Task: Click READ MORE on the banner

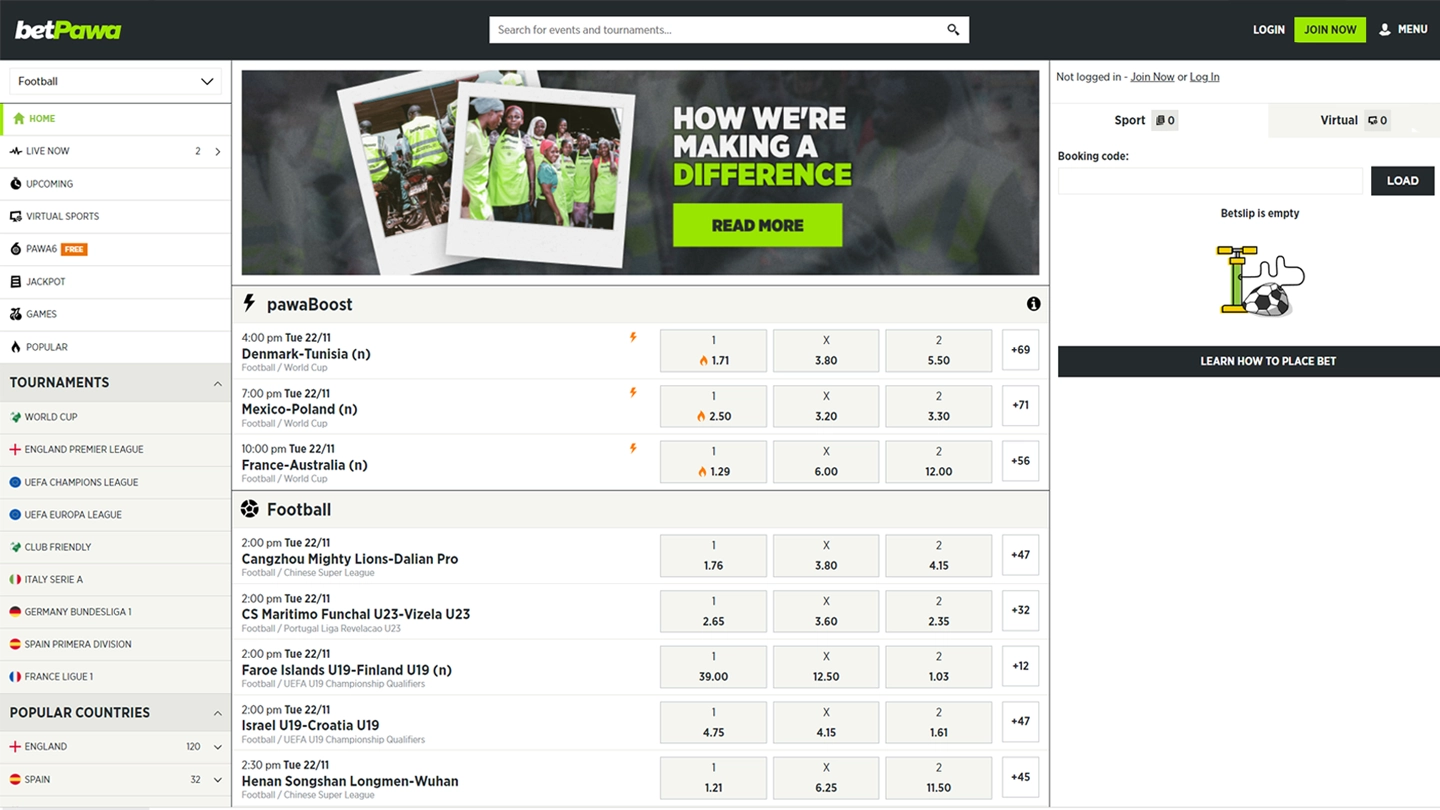Action: 757,225
